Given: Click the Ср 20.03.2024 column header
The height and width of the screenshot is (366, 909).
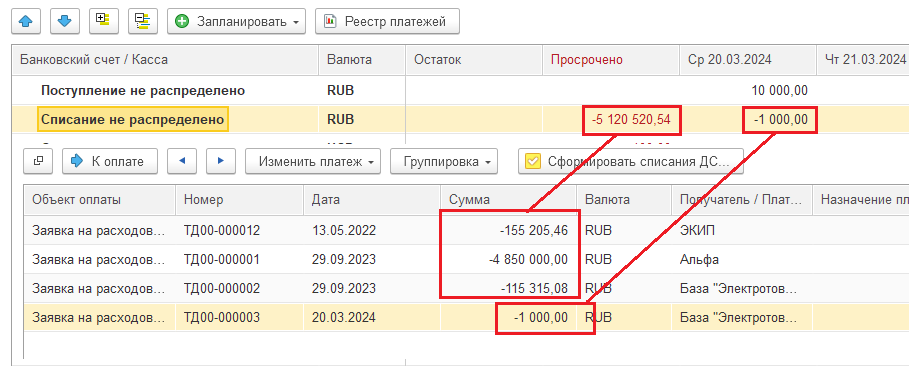Looking at the screenshot, I should pos(747,60).
